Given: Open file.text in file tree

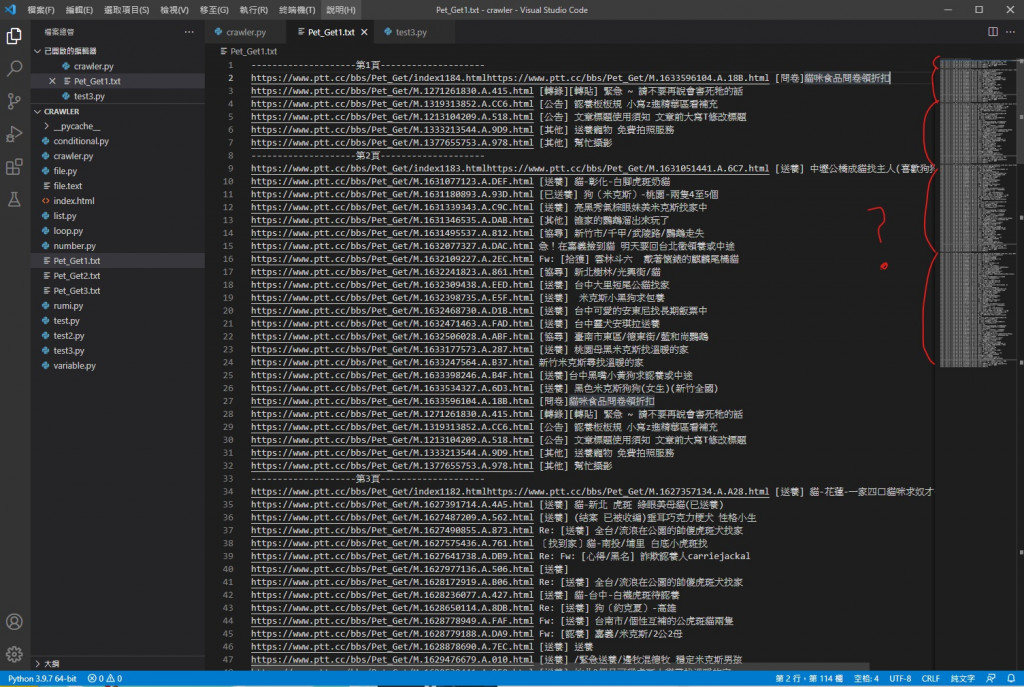Looking at the screenshot, I should pos(68,186).
